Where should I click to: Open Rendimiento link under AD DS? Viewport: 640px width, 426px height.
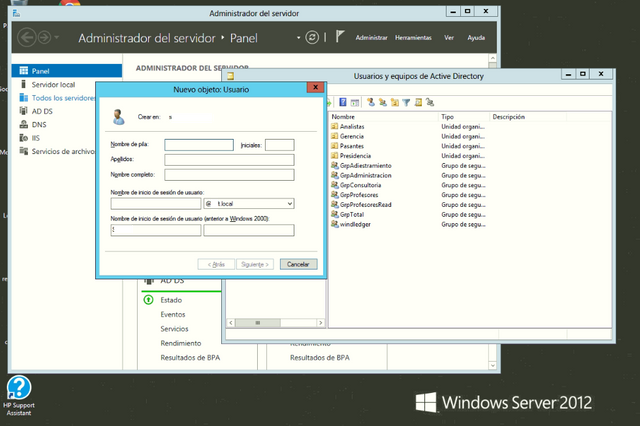point(181,343)
